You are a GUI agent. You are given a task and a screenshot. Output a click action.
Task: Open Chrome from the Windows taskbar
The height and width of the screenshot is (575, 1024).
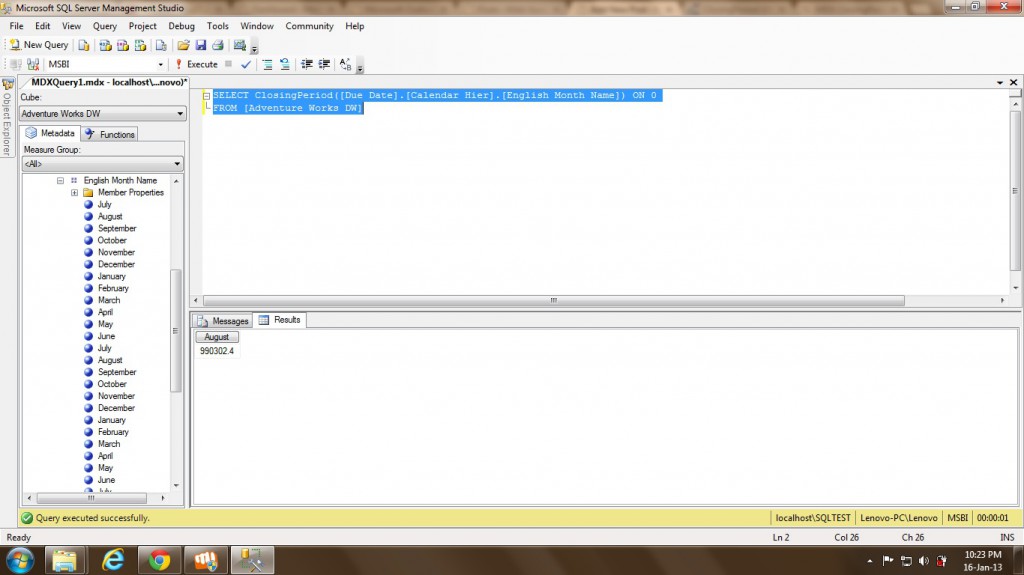point(158,560)
